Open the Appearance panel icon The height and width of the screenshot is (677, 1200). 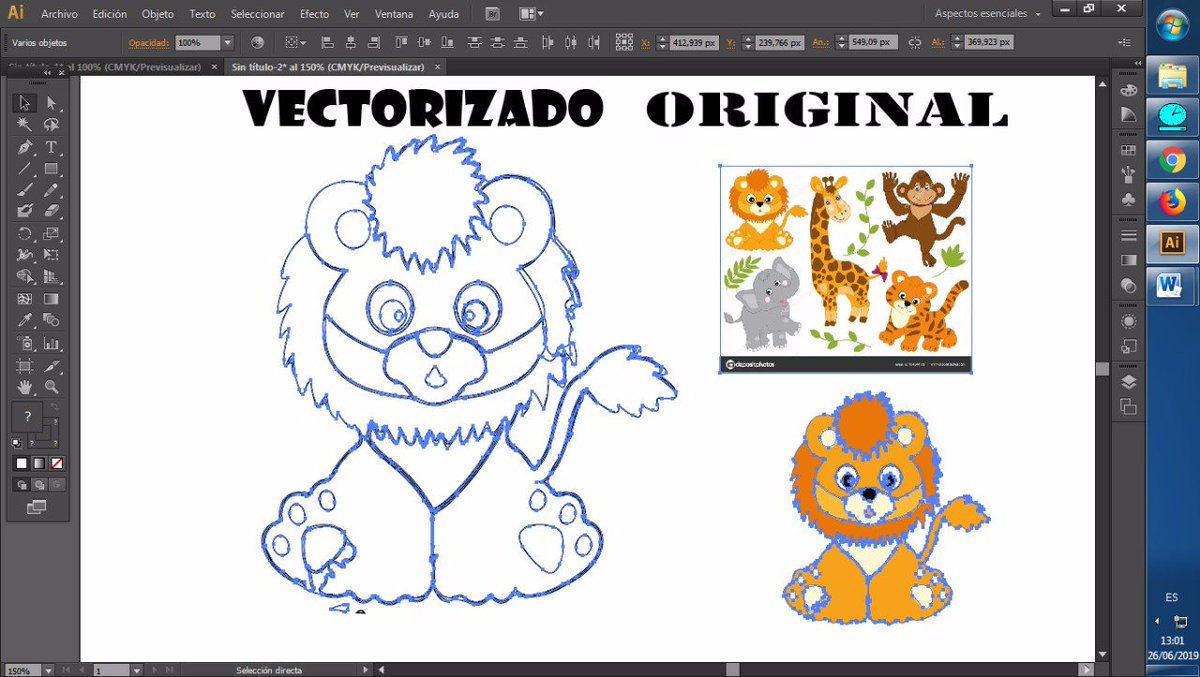(1129, 321)
